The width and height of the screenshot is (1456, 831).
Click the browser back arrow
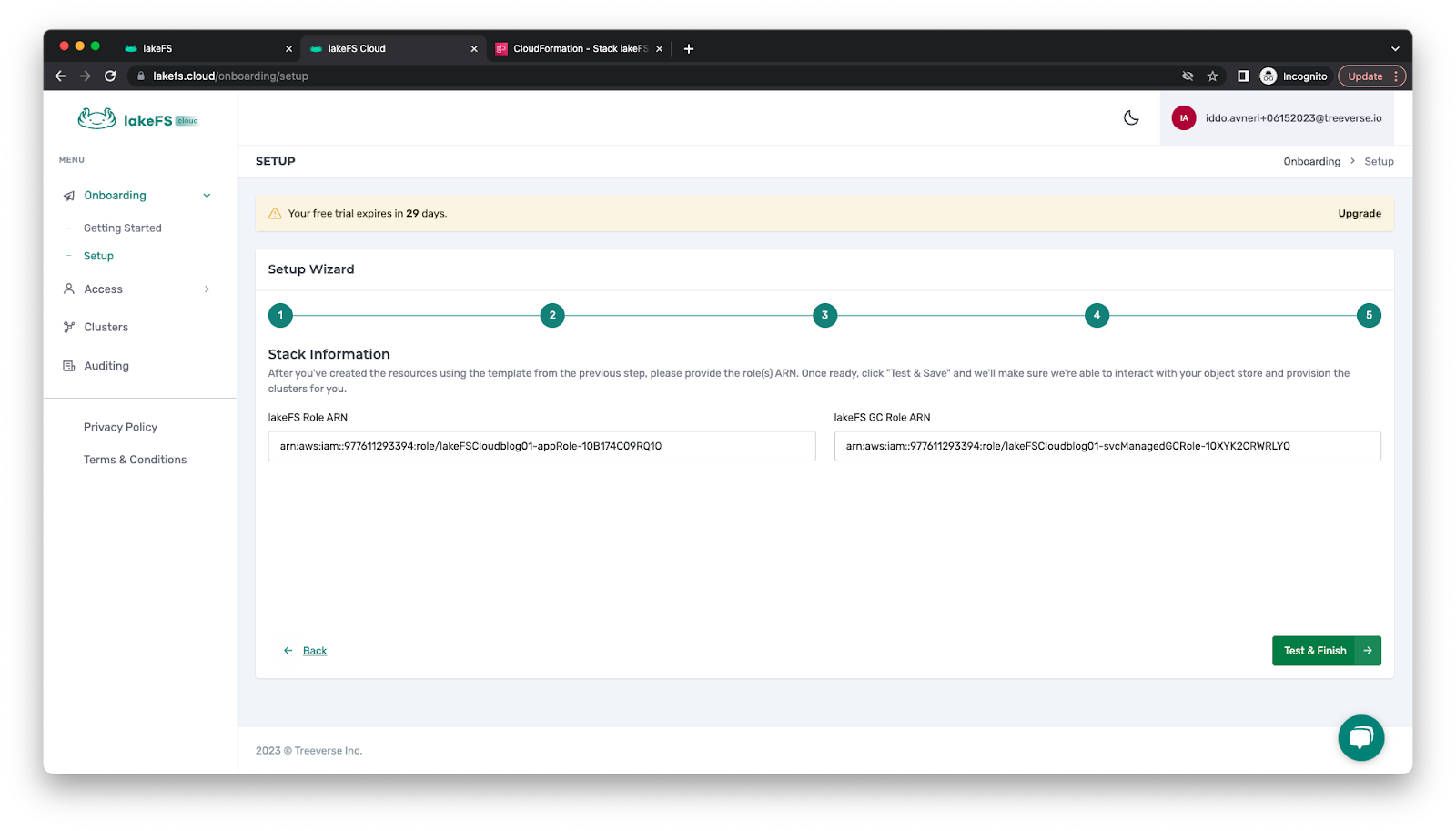[x=60, y=76]
